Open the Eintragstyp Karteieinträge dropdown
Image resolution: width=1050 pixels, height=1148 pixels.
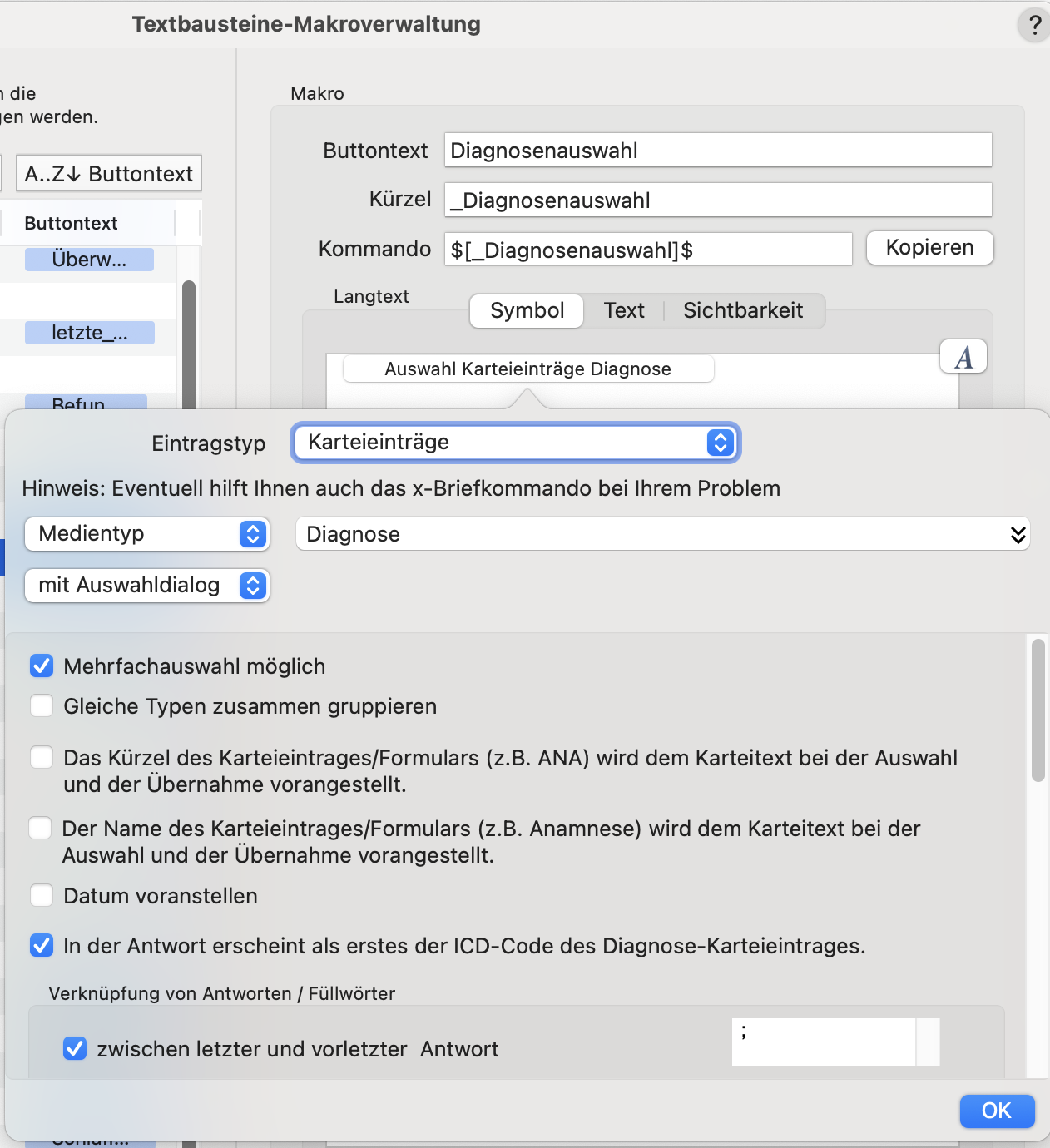coord(515,443)
